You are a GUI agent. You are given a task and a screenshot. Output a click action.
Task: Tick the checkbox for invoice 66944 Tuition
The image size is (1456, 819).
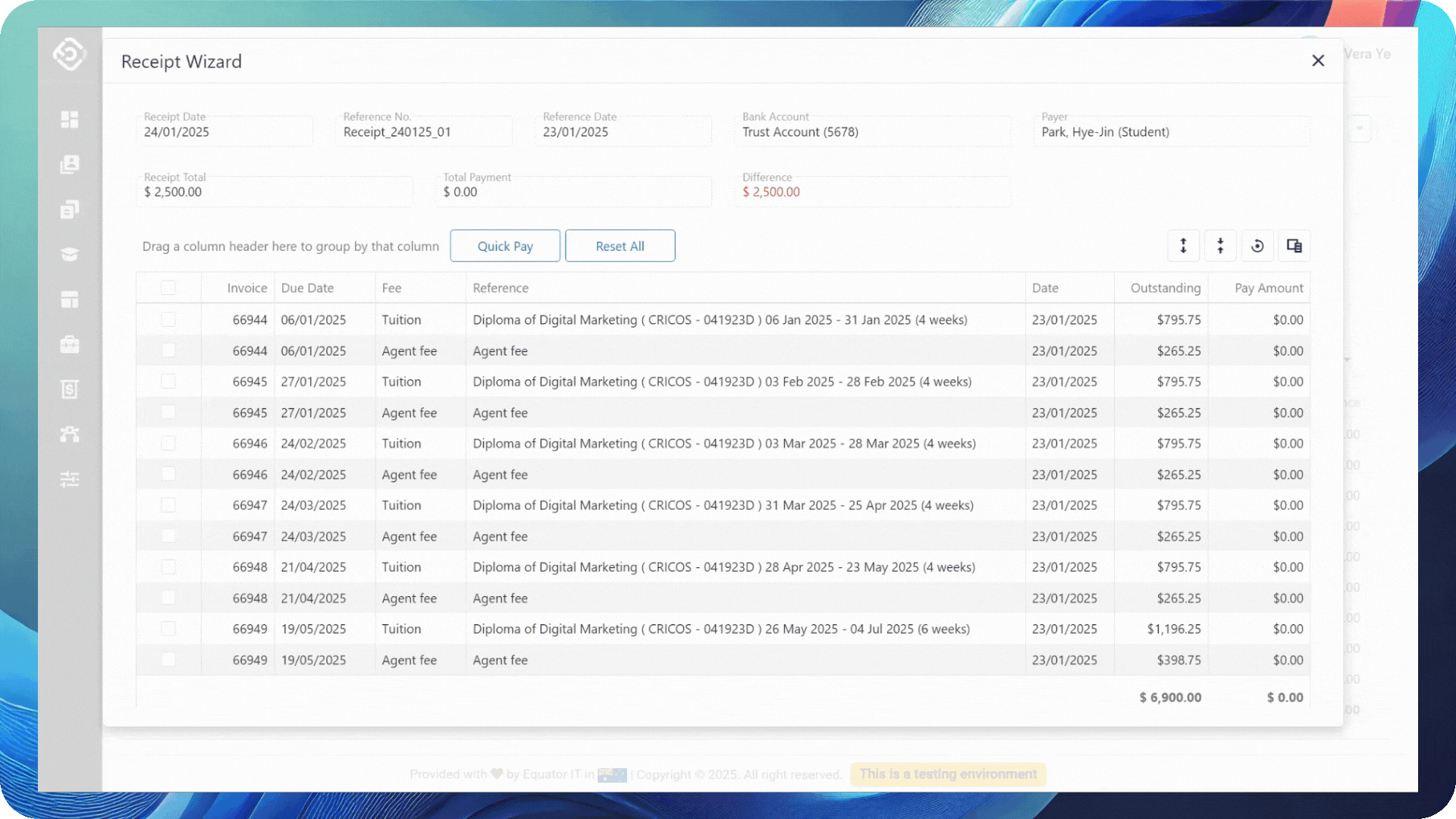[168, 319]
